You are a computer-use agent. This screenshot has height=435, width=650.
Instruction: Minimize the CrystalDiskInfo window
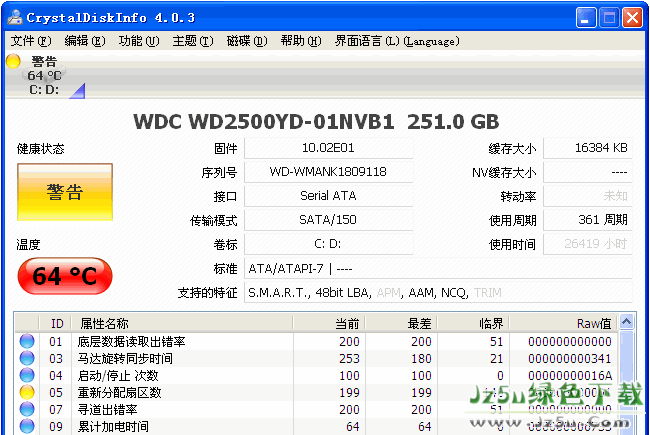(x=586, y=18)
